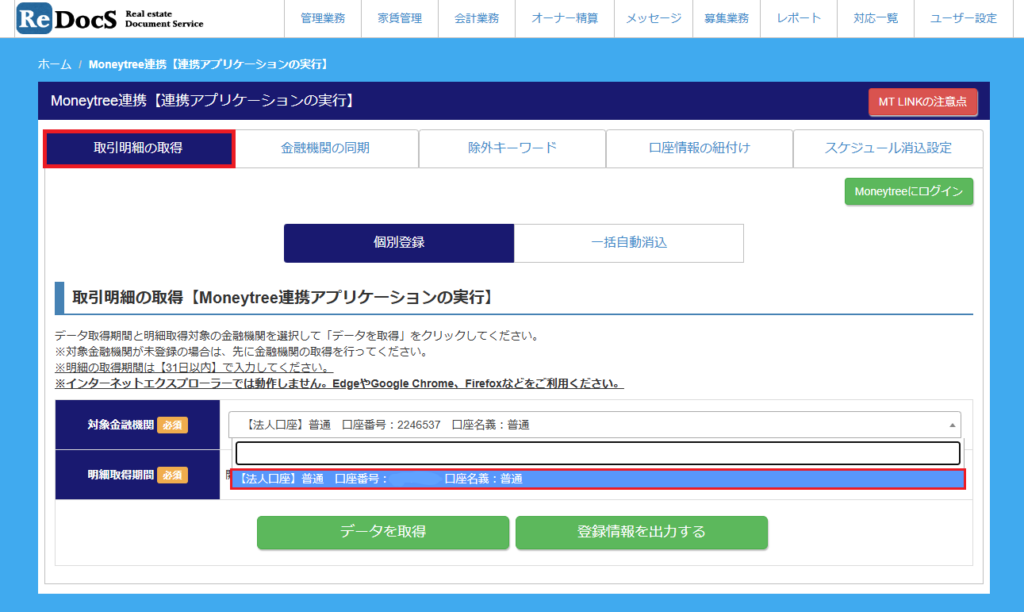The width and height of the screenshot is (1024, 612).
Task: Click the 明細取得期間 field label
Action: [121, 475]
